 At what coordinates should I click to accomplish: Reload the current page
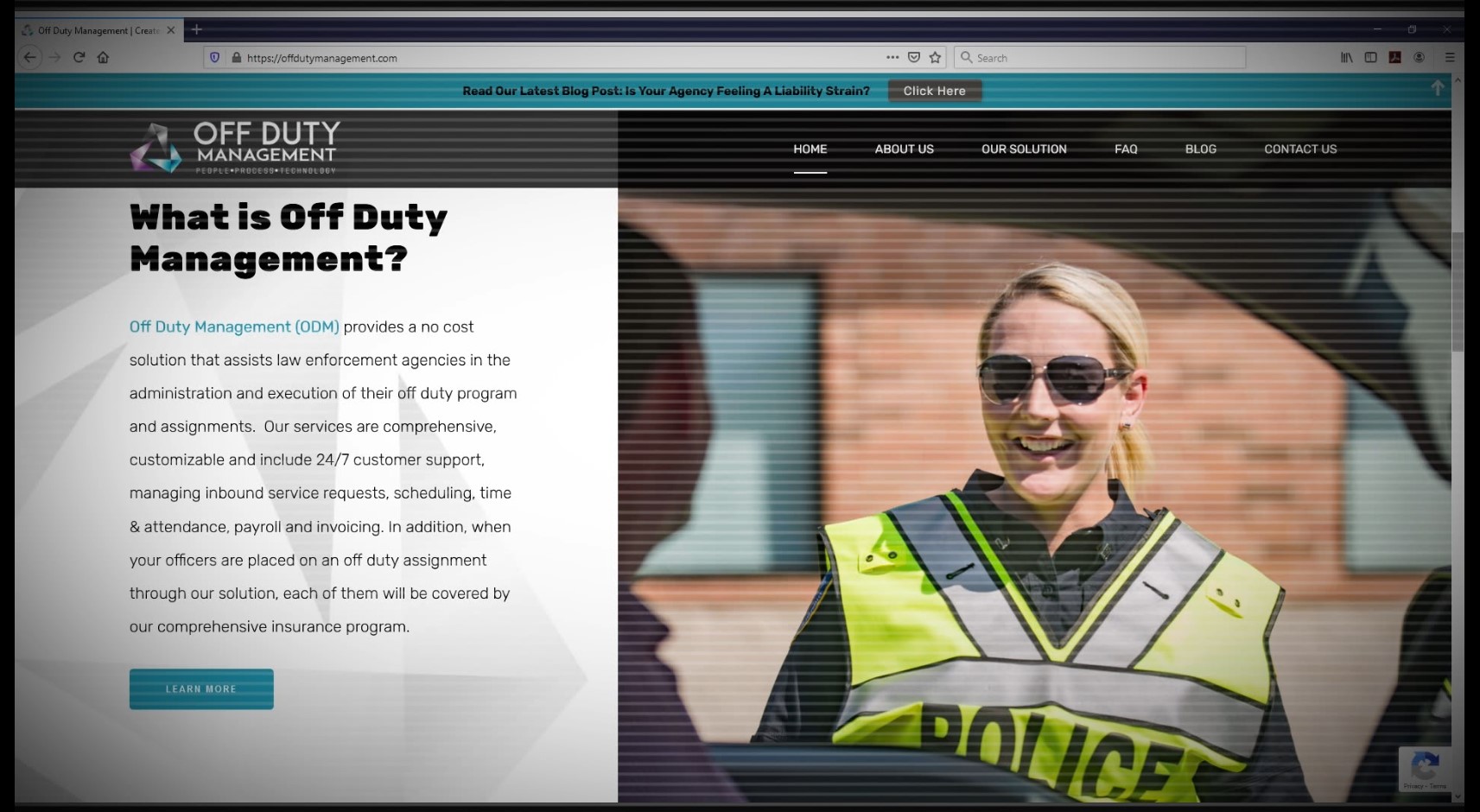click(x=79, y=57)
